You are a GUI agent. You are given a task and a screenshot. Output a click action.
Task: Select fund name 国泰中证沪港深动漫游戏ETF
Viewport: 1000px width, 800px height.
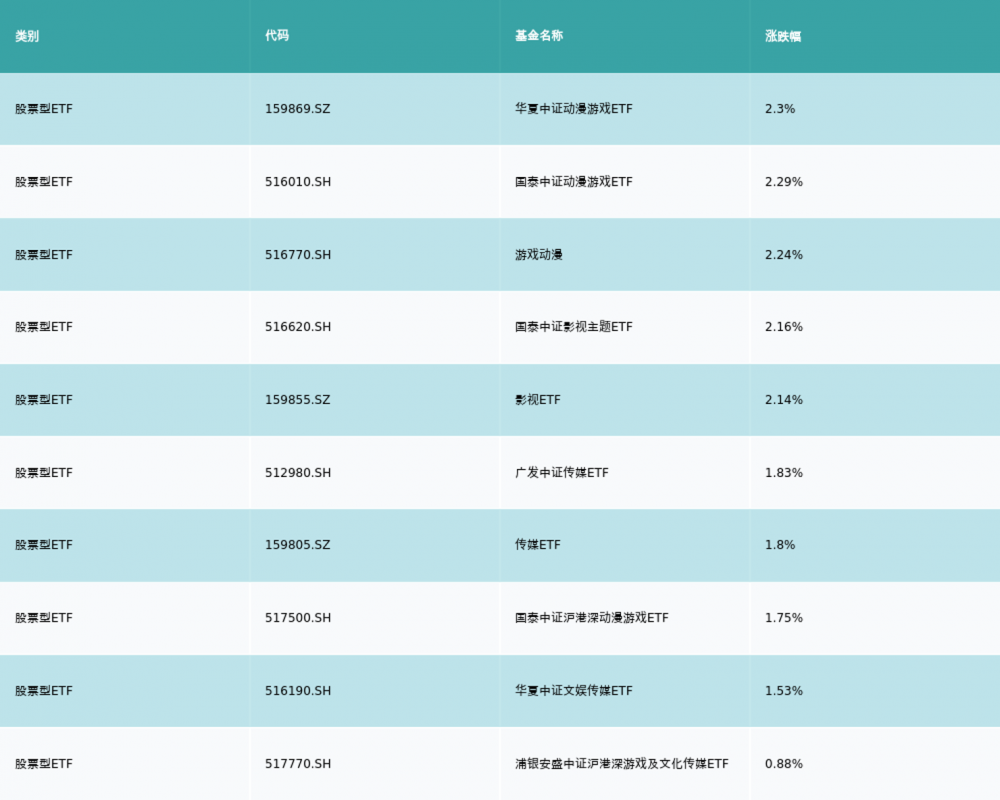point(592,618)
